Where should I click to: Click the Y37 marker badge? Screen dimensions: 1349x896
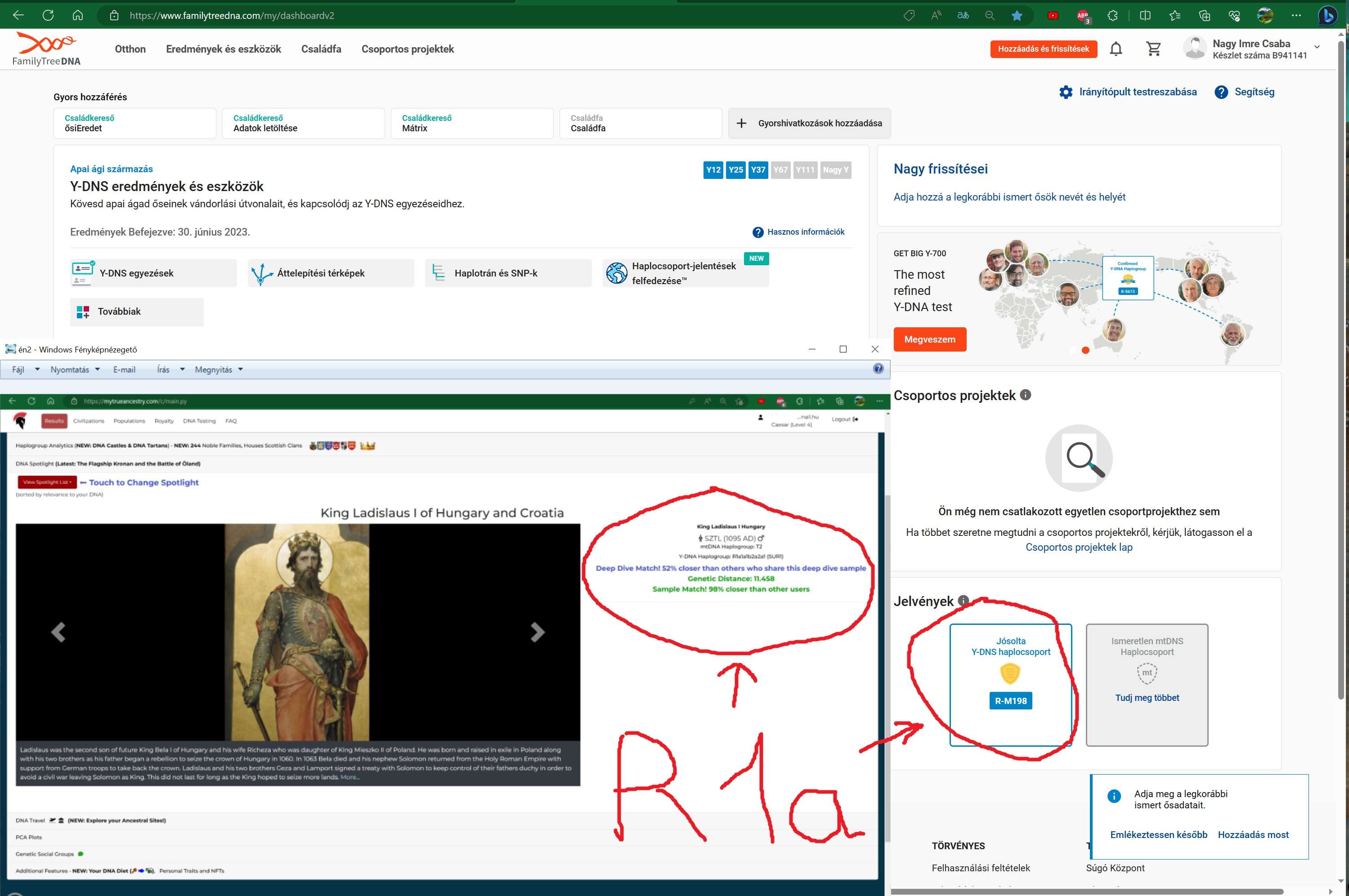pyautogui.click(x=758, y=170)
